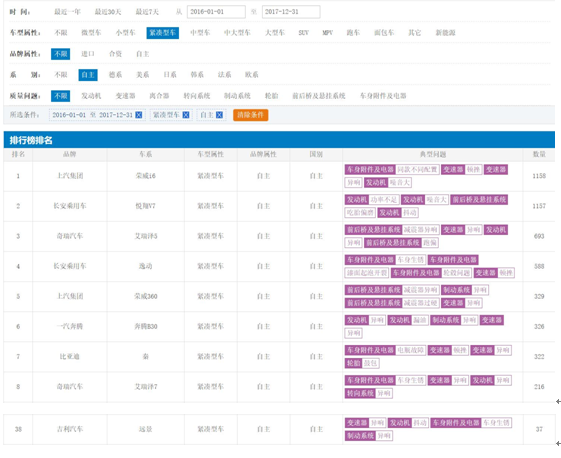This screenshot has width=561, height=458.
Task: Click the 典型问题 column header
Action: tap(433, 155)
